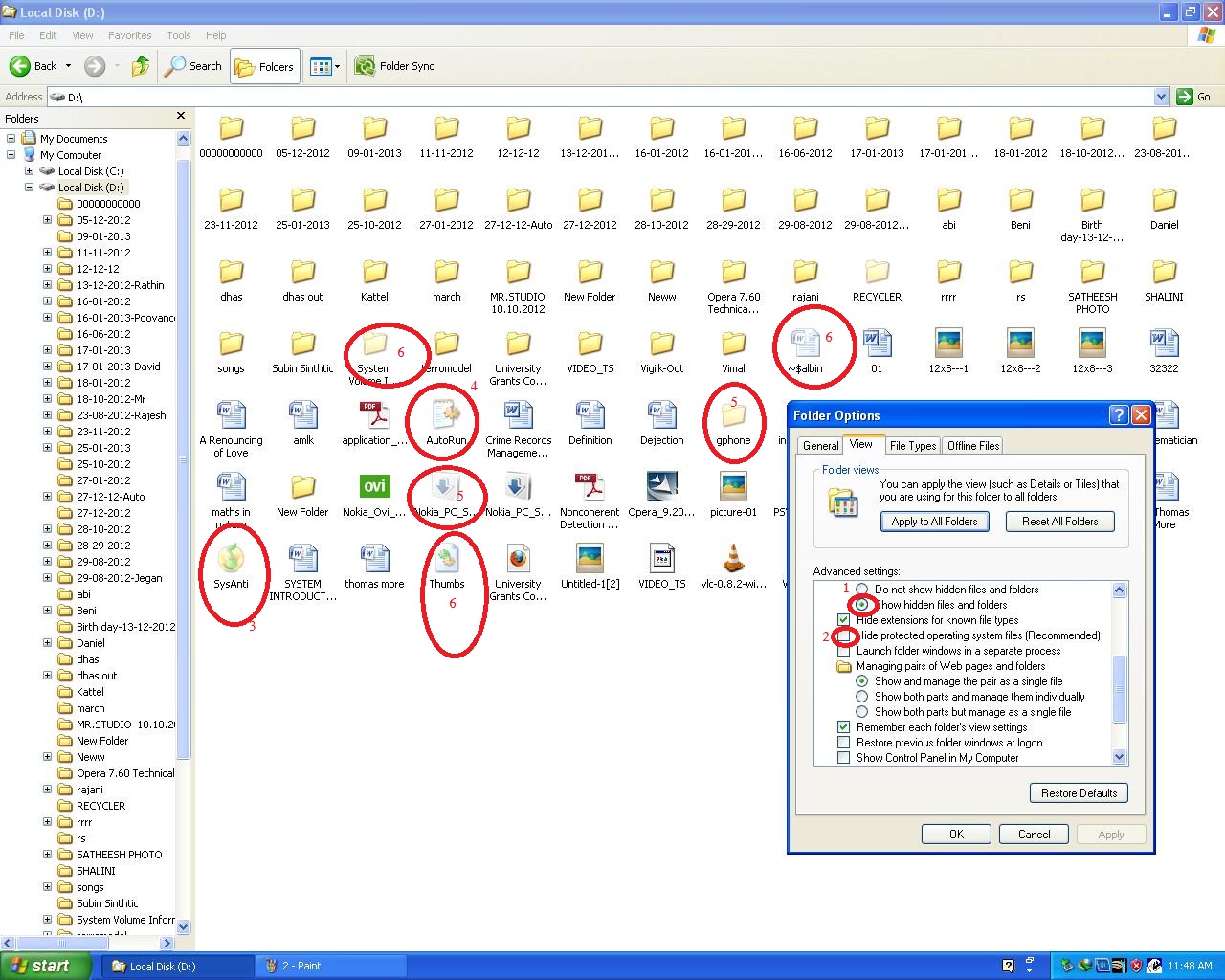The width and height of the screenshot is (1225, 980).
Task: Select the Show hidden files and folders option
Action: pos(862,605)
